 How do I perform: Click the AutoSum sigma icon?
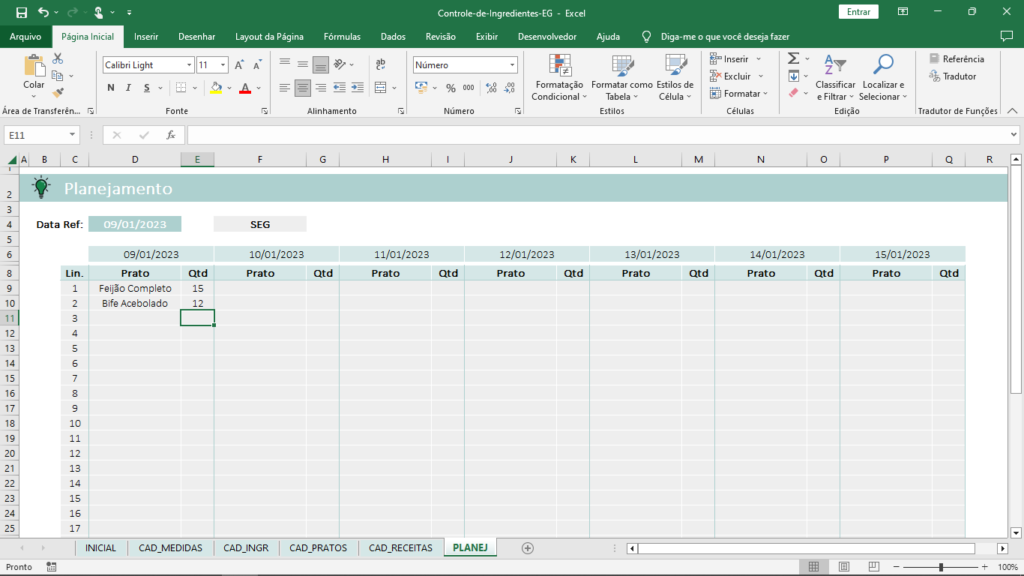click(x=793, y=59)
